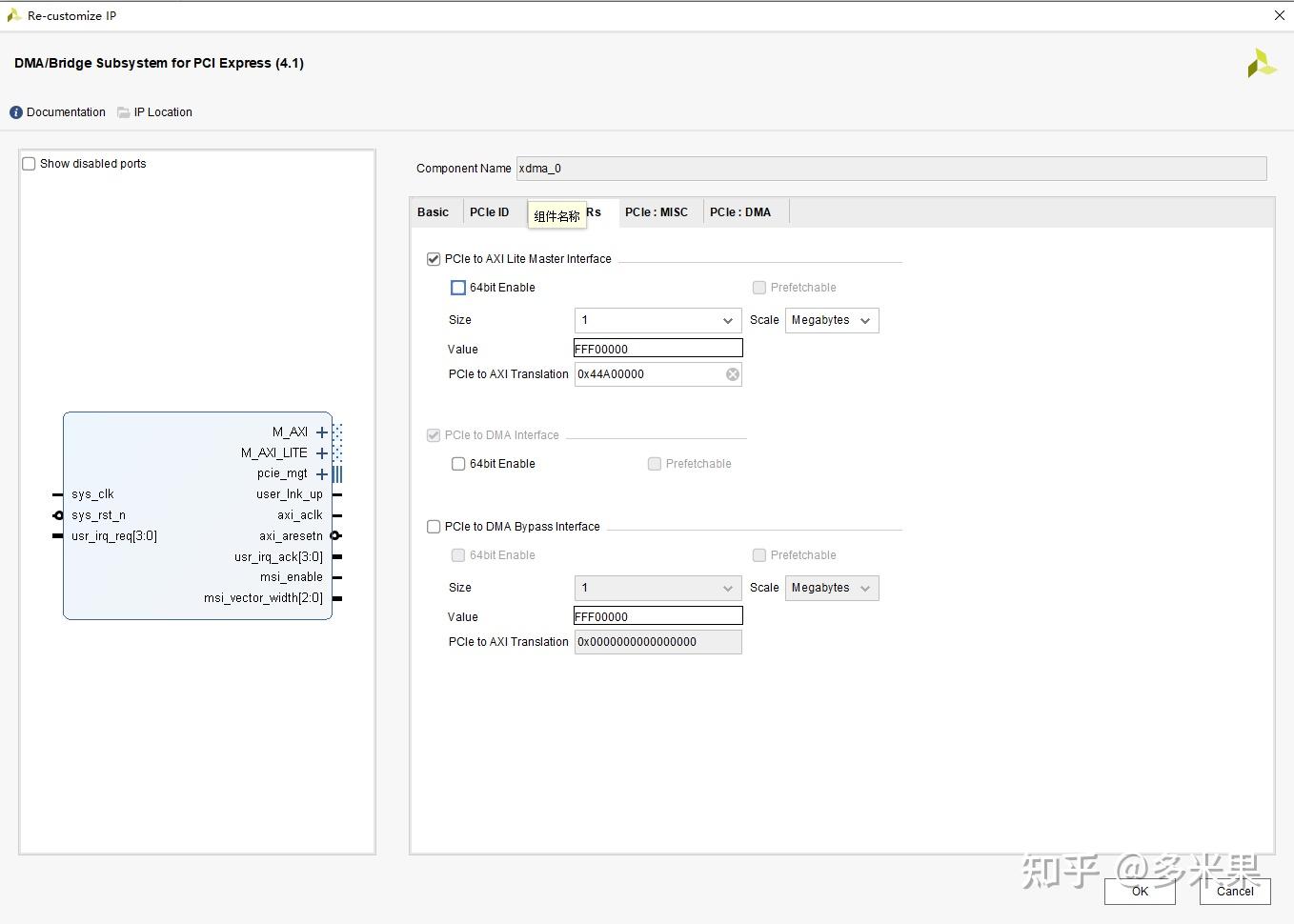Expand the M_AXI interface on the block diagram
This screenshot has height=924, width=1294.
[321, 432]
